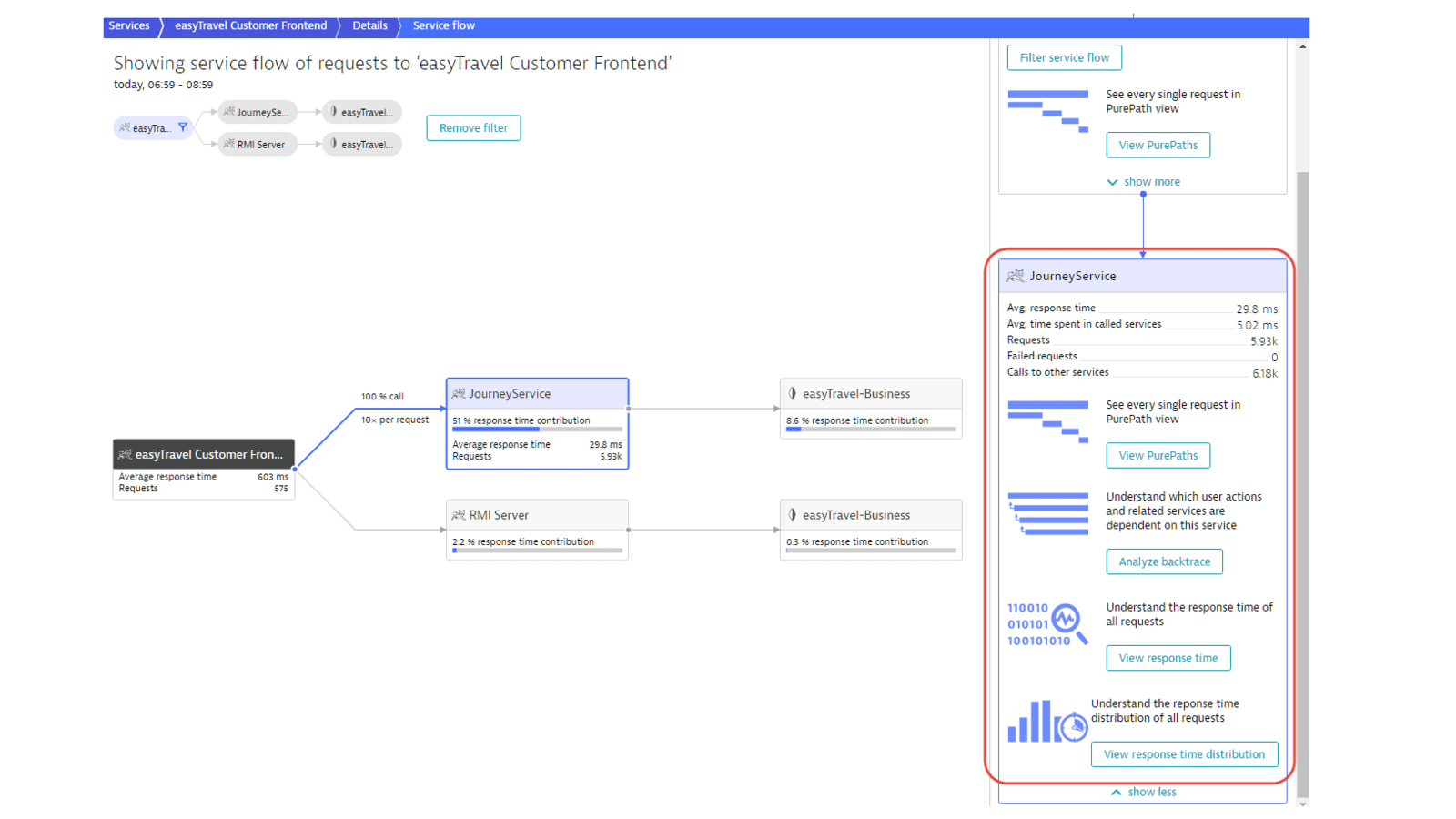Click the JourneyService node icon in the flow diagram
The width and height of the screenshot is (1456, 819).
[x=459, y=393]
